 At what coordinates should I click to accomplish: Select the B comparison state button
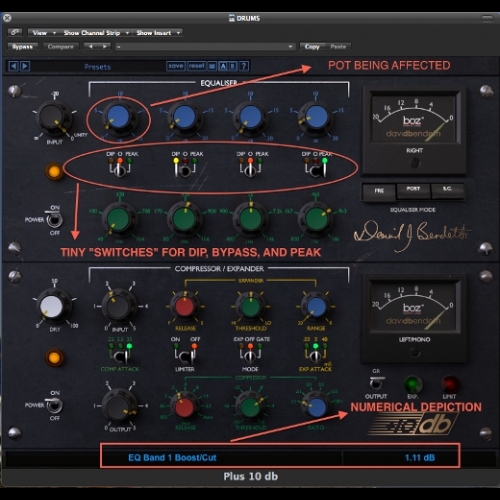pyautogui.click(x=233, y=66)
